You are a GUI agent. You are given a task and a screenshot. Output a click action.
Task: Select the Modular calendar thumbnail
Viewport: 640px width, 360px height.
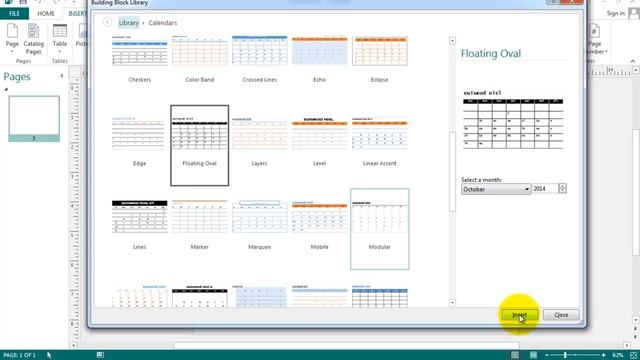click(x=380, y=229)
